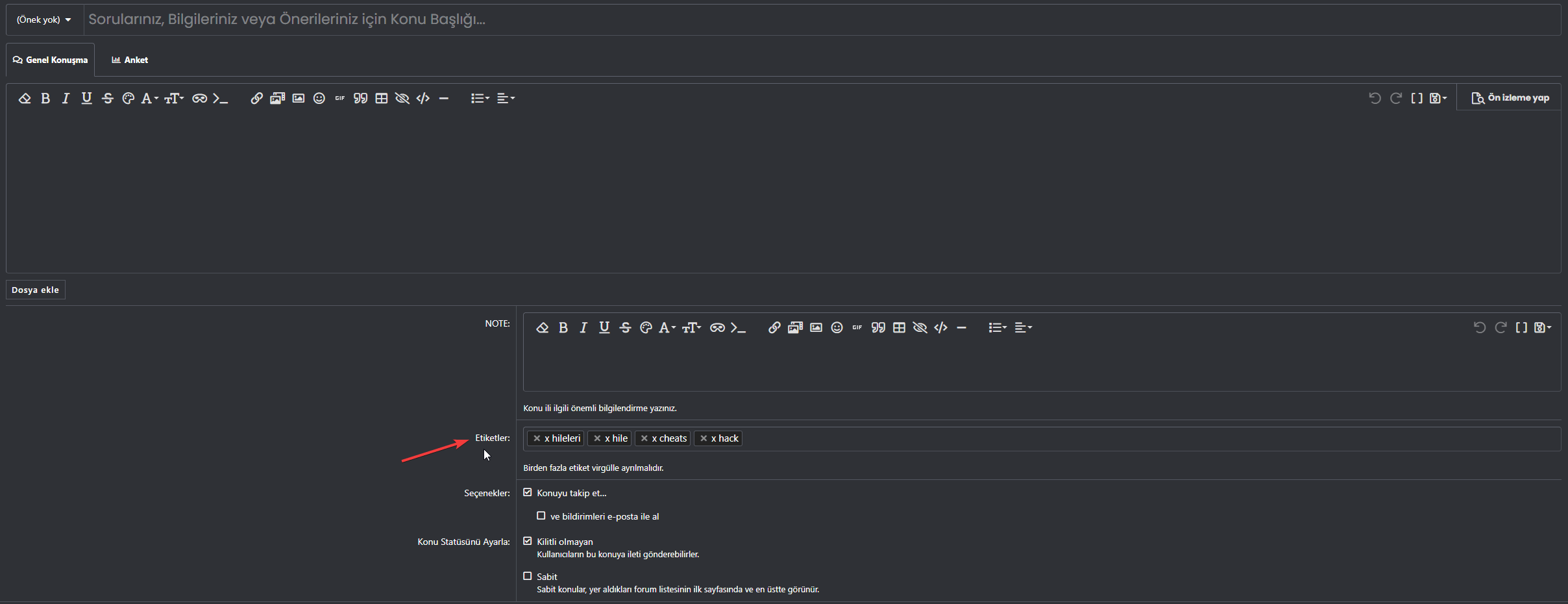Open font family dropdown in main editor
The width and height of the screenshot is (1568, 604).
(x=150, y=98)
